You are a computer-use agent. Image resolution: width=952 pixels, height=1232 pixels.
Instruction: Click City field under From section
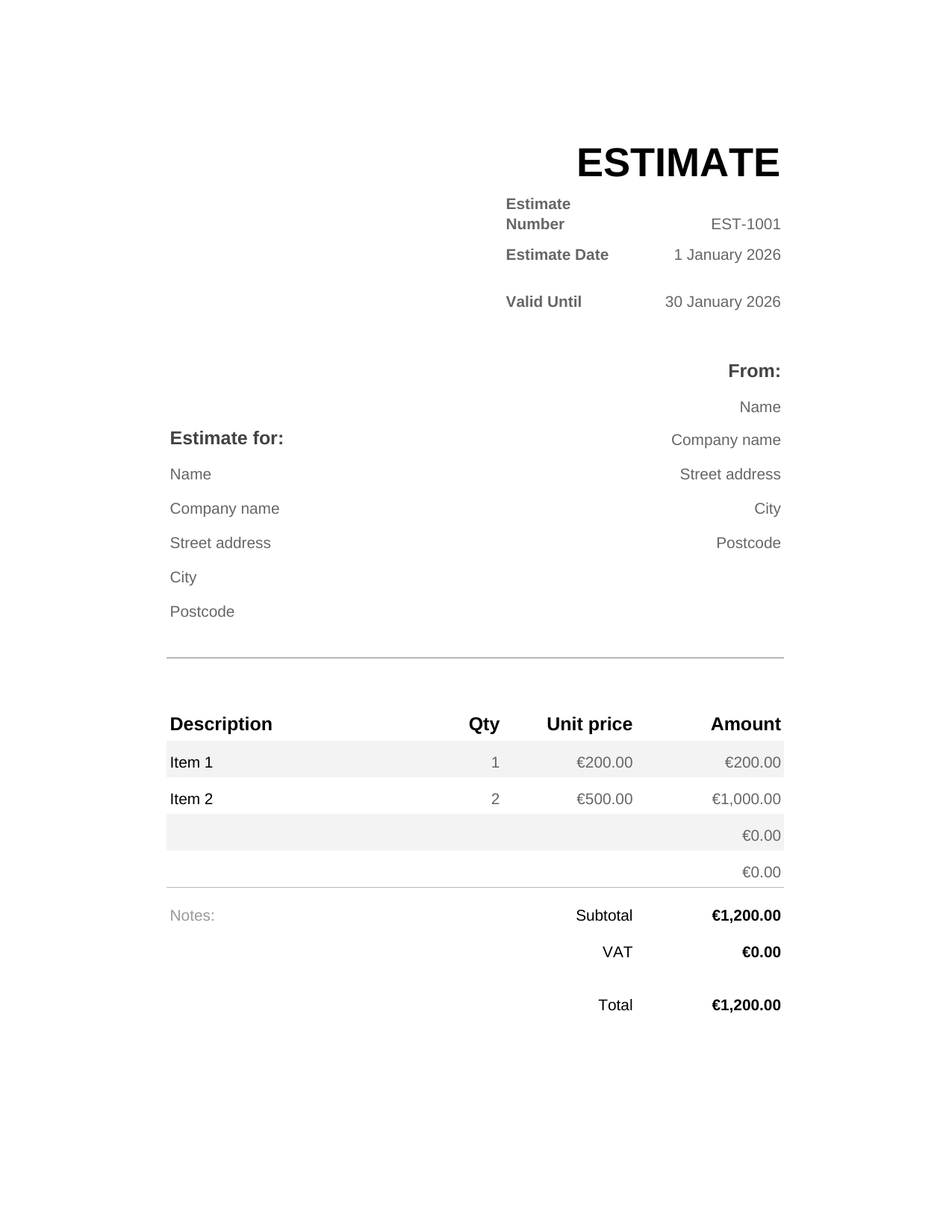767,508
